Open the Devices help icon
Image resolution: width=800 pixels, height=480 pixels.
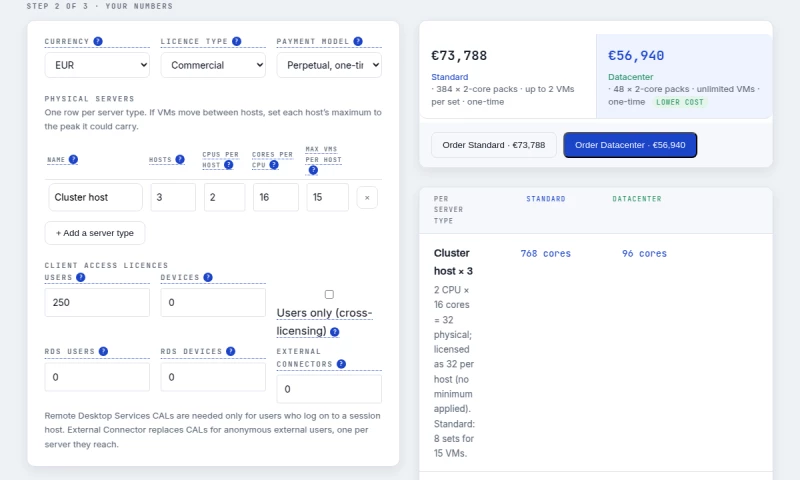coord(208,277)
